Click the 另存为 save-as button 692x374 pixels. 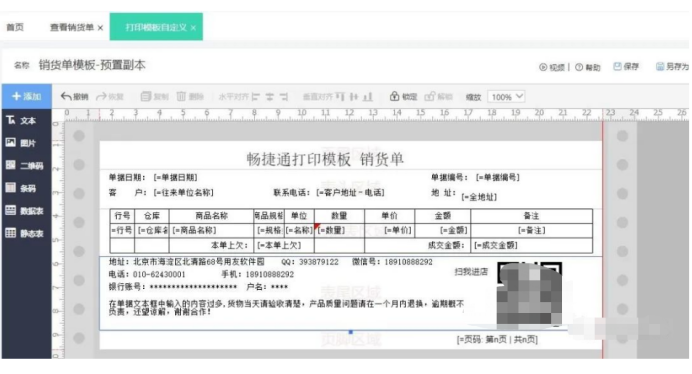point(673,67)
